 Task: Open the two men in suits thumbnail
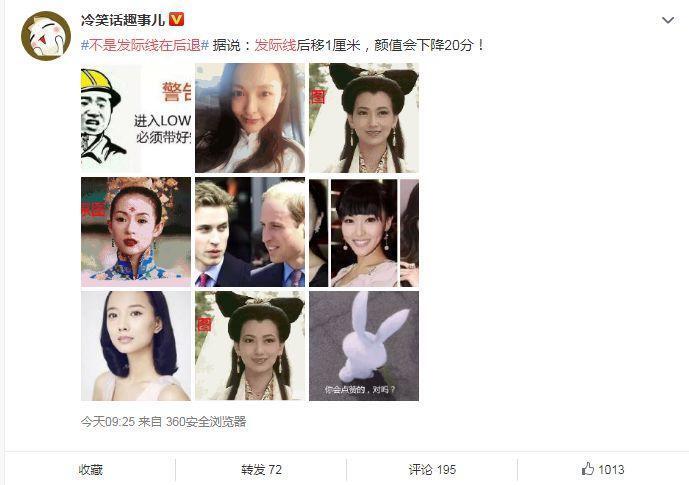[x=250, y=232]
